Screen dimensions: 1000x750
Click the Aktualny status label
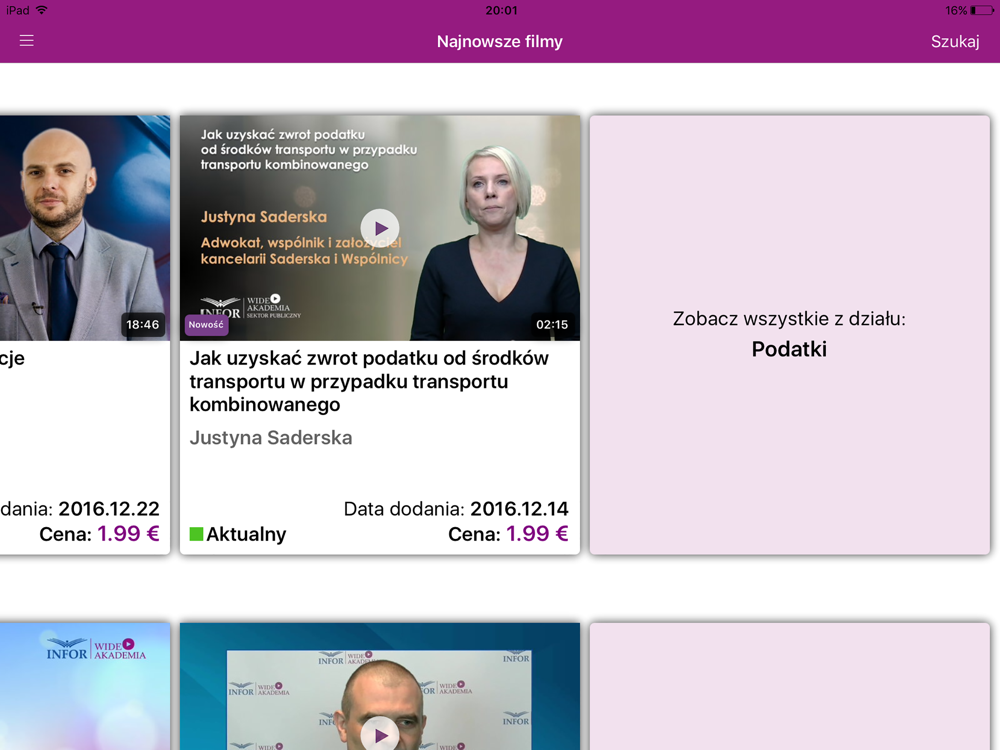click(246, 534)
